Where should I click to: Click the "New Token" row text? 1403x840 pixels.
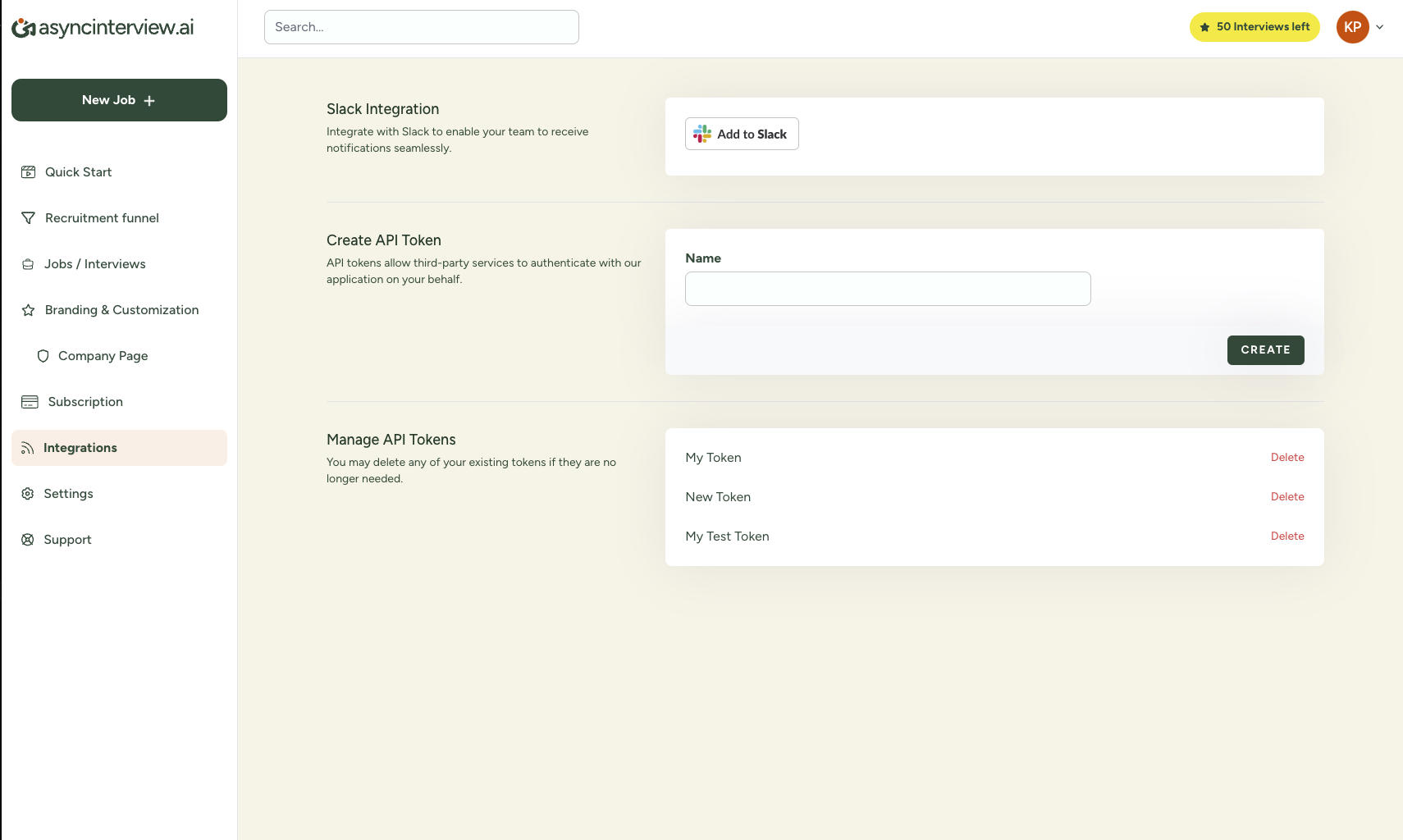click(718, 497)
